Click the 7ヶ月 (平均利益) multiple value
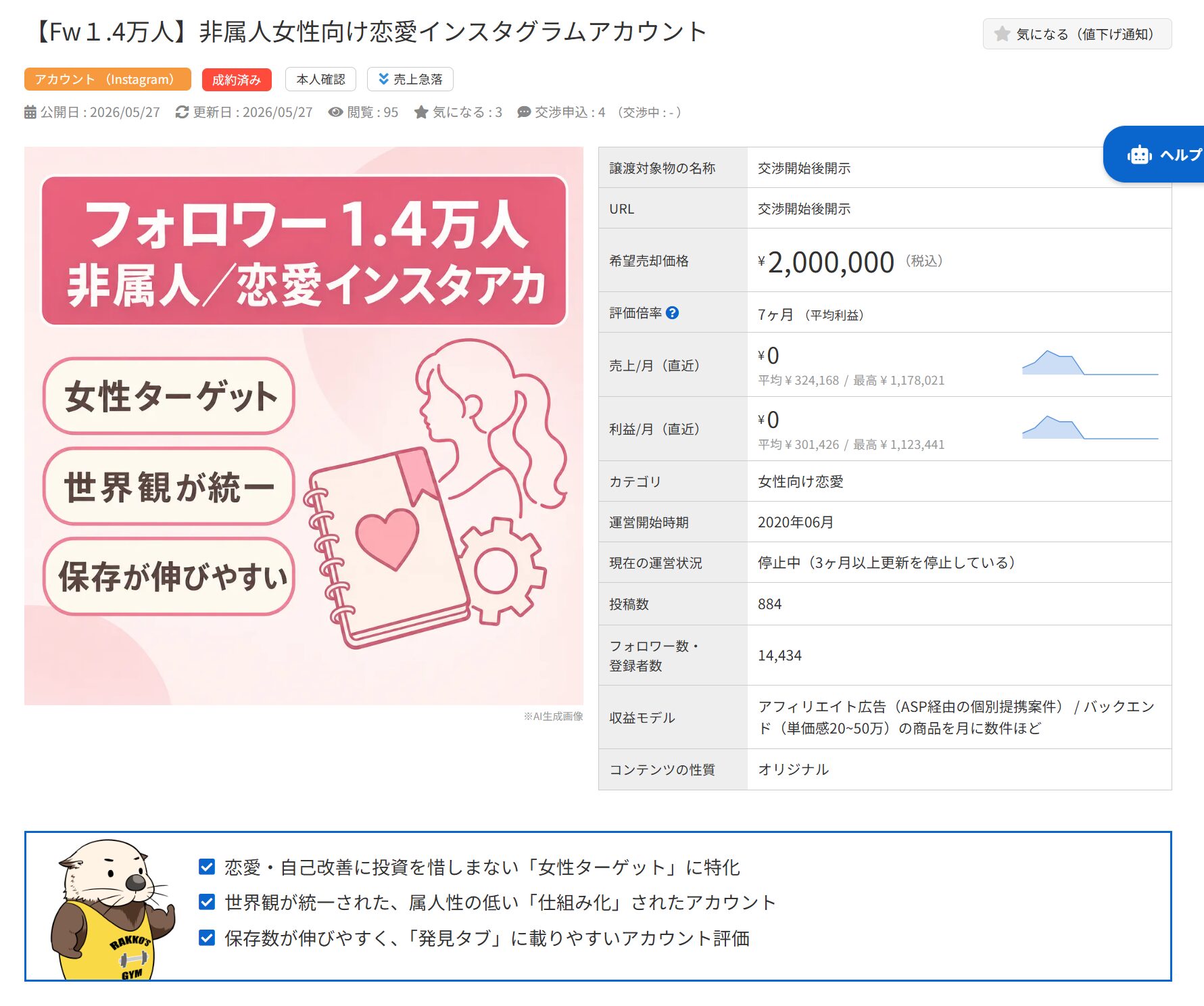The height and width of the screenshot is (1006, 1204). pyautogui.click(x=811, y=314)
